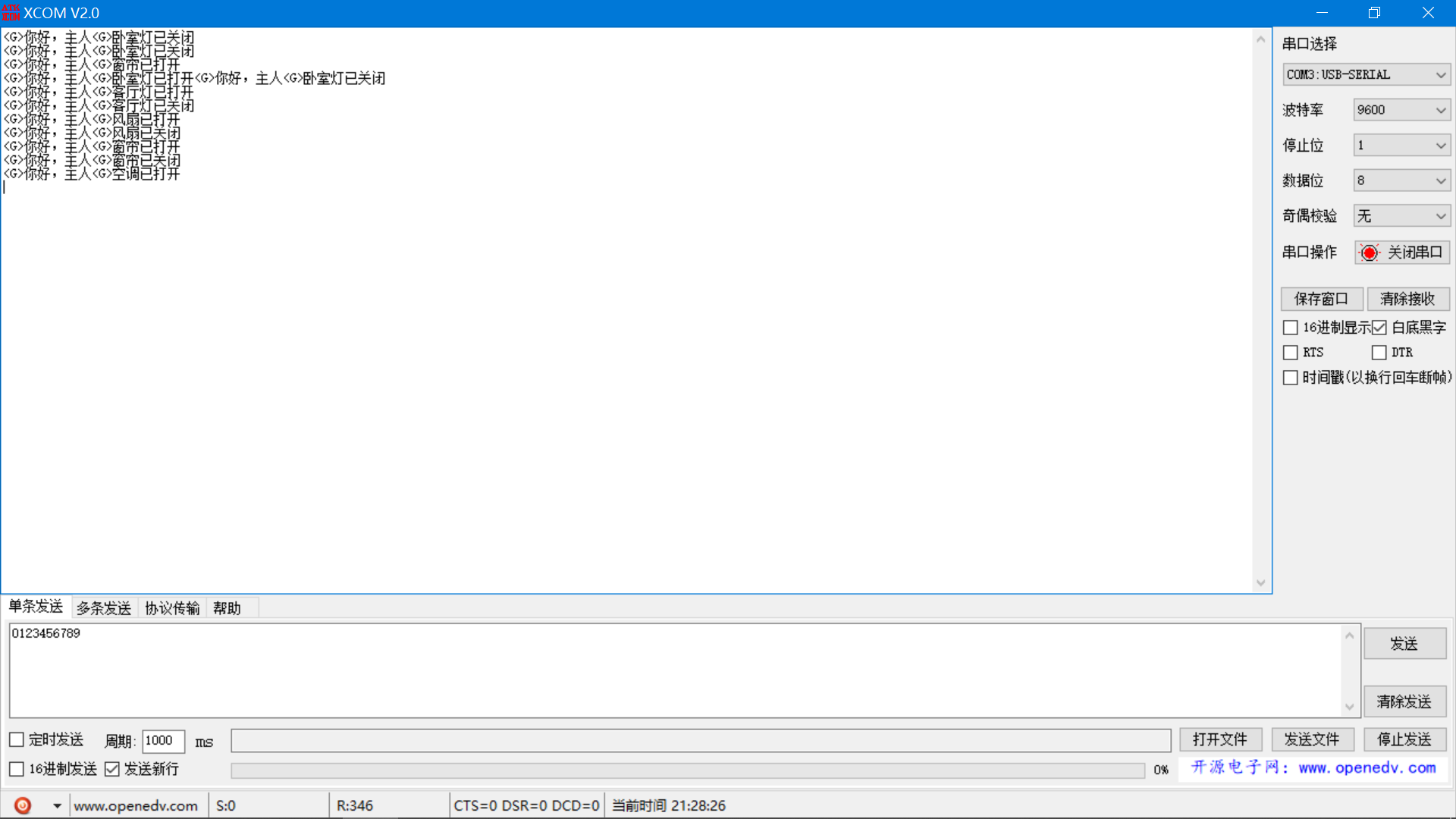Open the 奇偶校验 dropdown

pos(1401,216)
